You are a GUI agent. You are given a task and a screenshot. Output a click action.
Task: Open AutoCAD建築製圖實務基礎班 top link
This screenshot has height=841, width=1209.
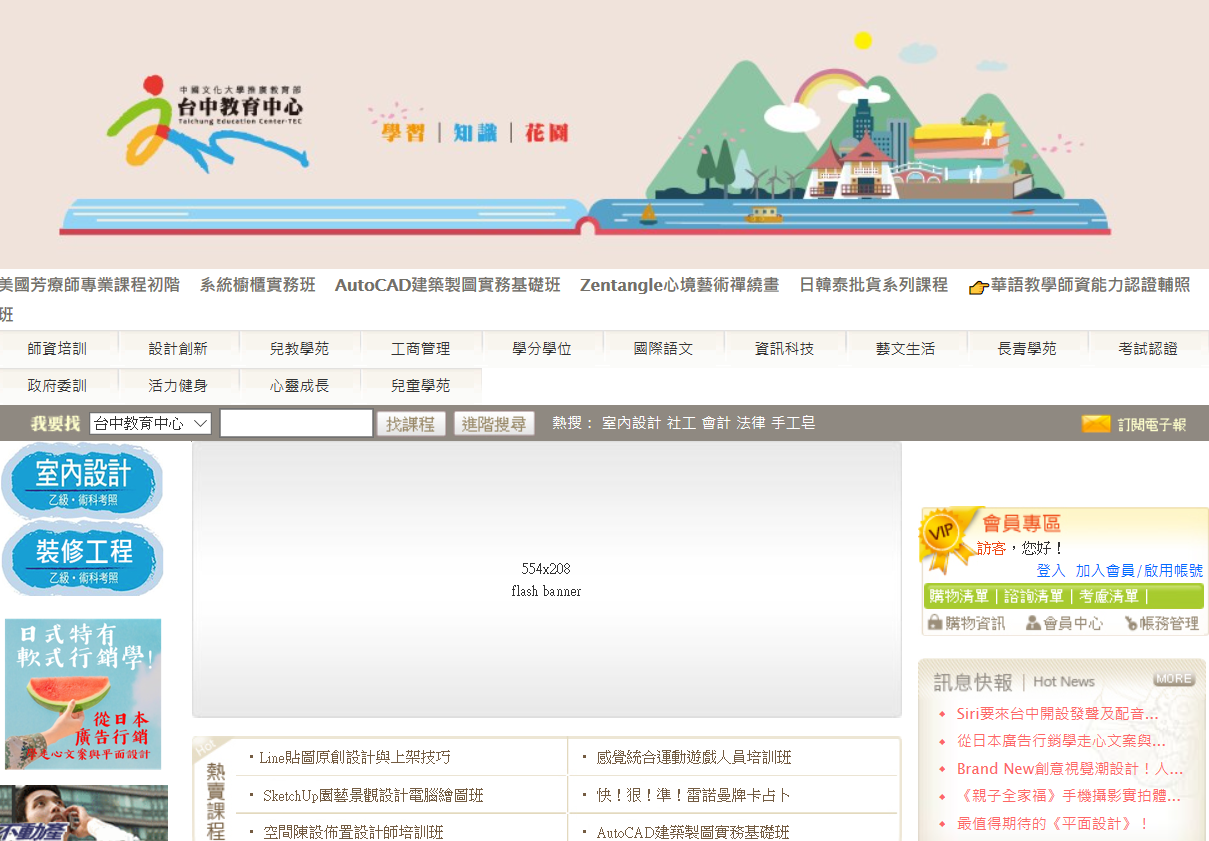pyautogui.click(x=448, y=285)
